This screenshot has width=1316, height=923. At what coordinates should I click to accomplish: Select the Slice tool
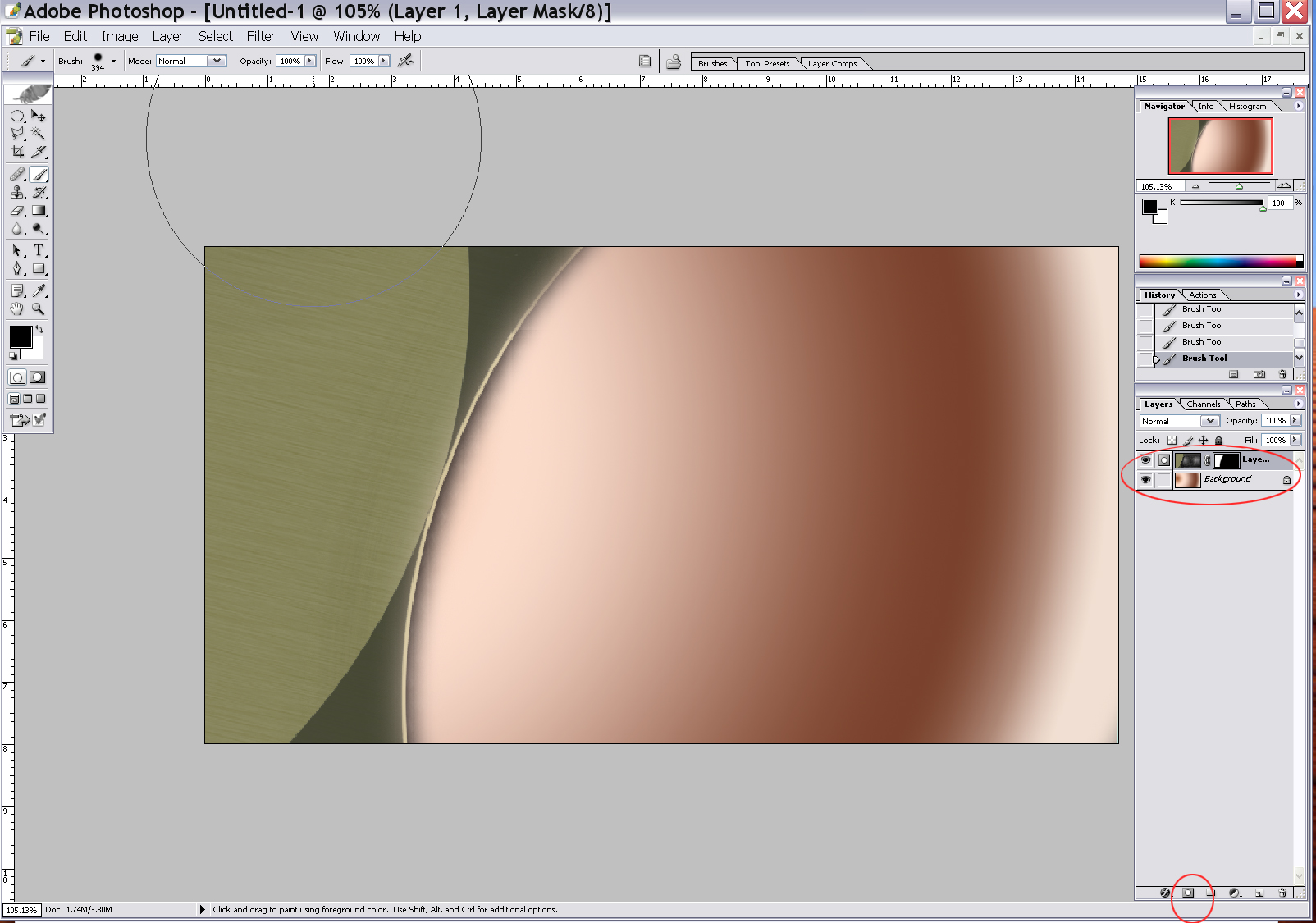point(39,152)
